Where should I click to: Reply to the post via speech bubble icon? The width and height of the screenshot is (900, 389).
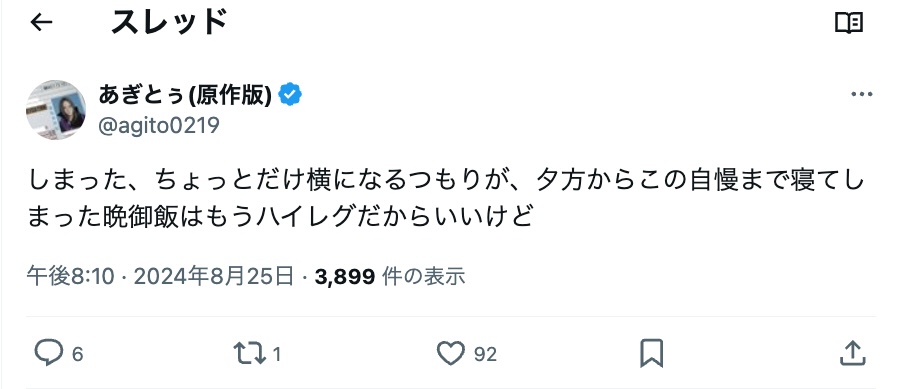pyautogui.click(x=48, y=352)
